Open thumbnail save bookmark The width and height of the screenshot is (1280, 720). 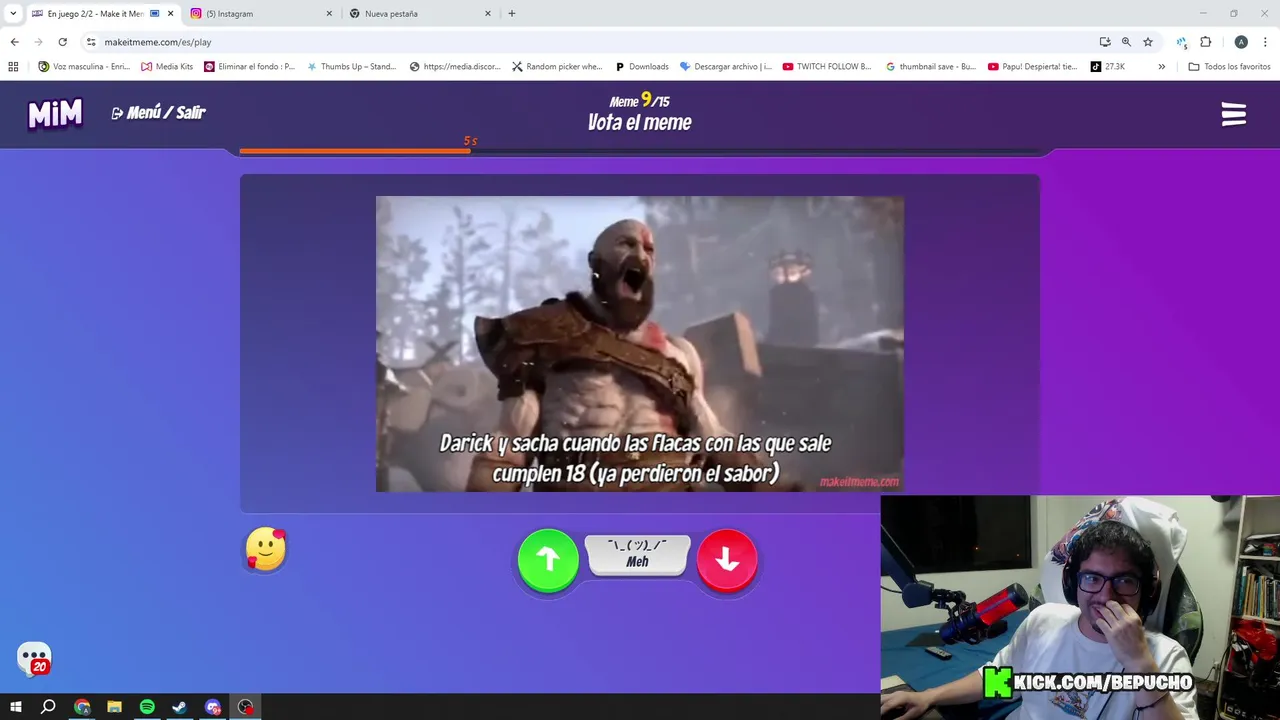931,67
